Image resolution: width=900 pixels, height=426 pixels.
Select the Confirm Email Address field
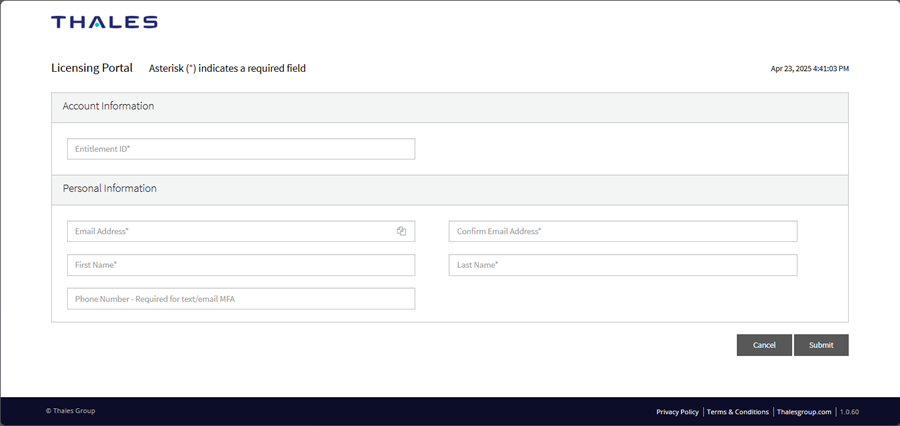pyautogui.click(x=622, y=231)
